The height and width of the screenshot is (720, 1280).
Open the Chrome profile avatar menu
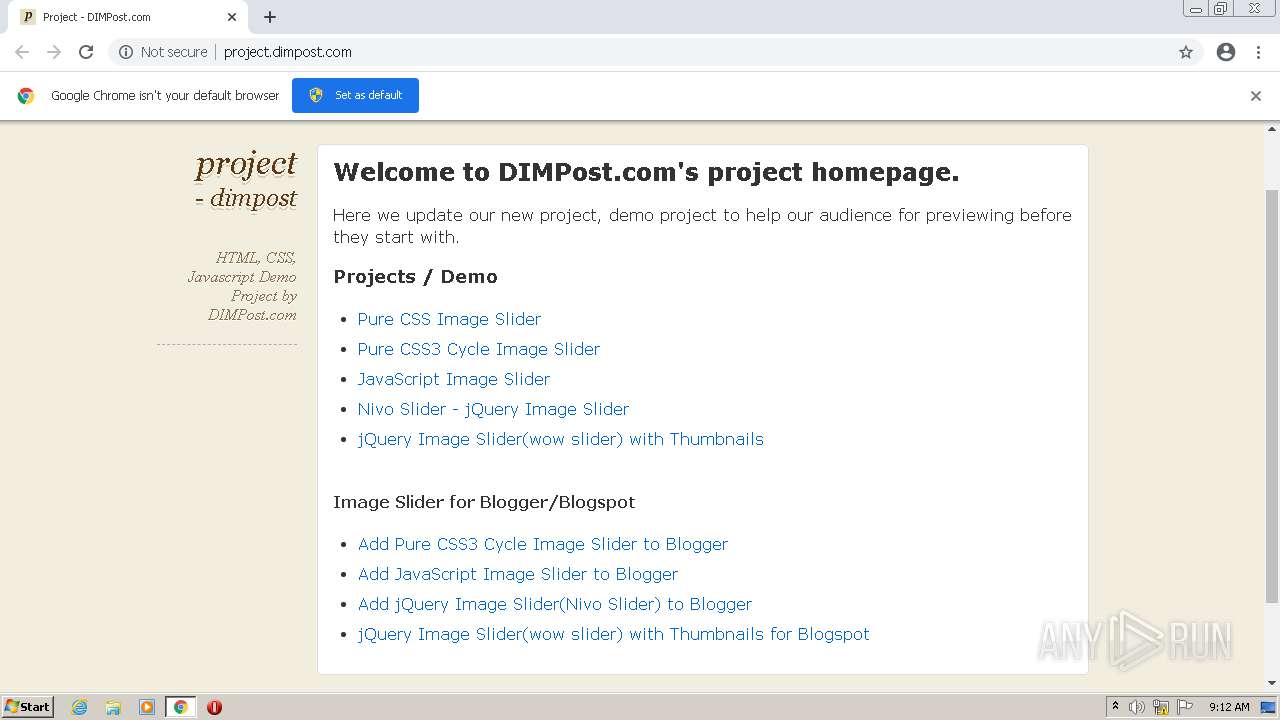[1226, 52]
